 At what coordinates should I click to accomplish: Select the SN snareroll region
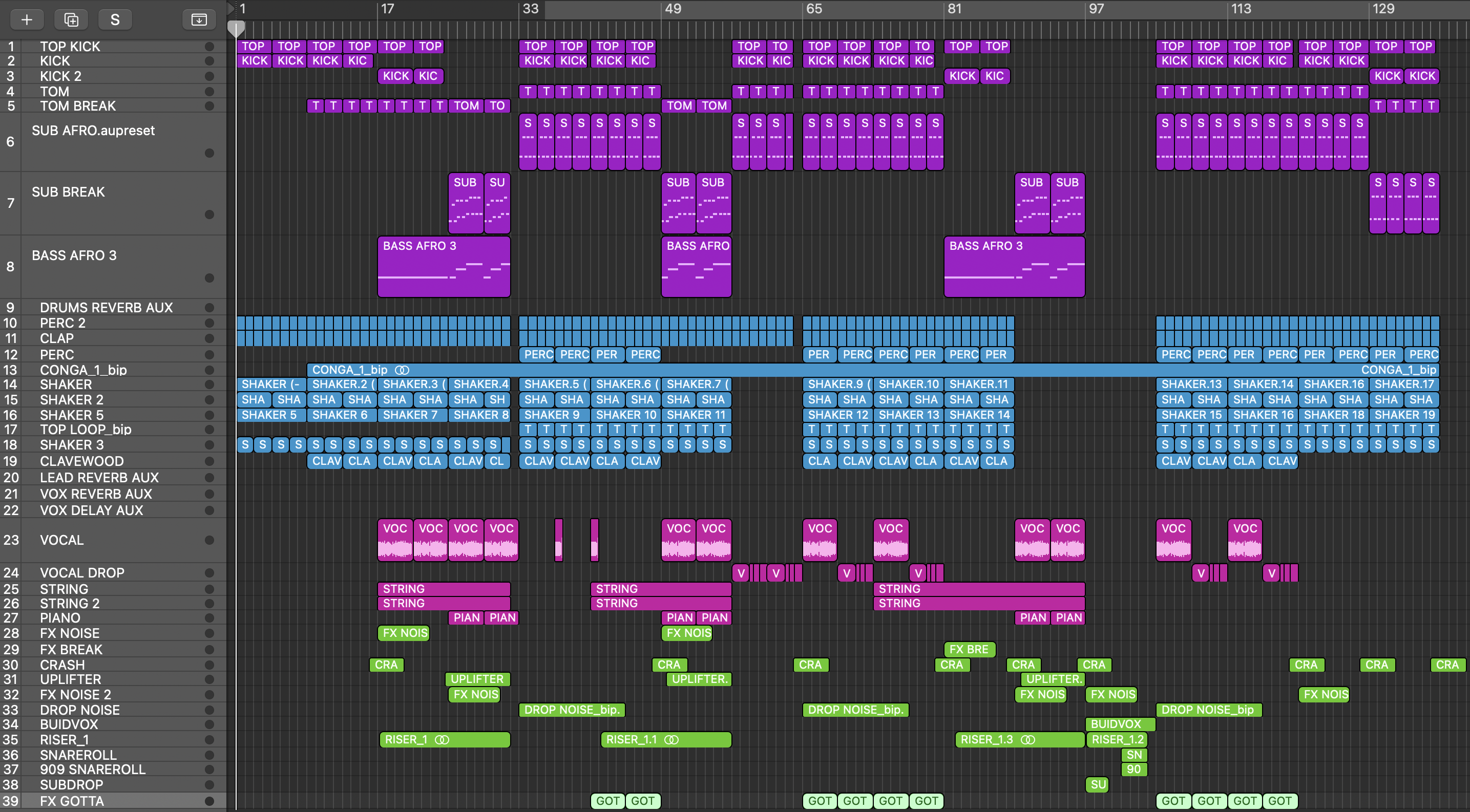click(x=1134, y=755)
